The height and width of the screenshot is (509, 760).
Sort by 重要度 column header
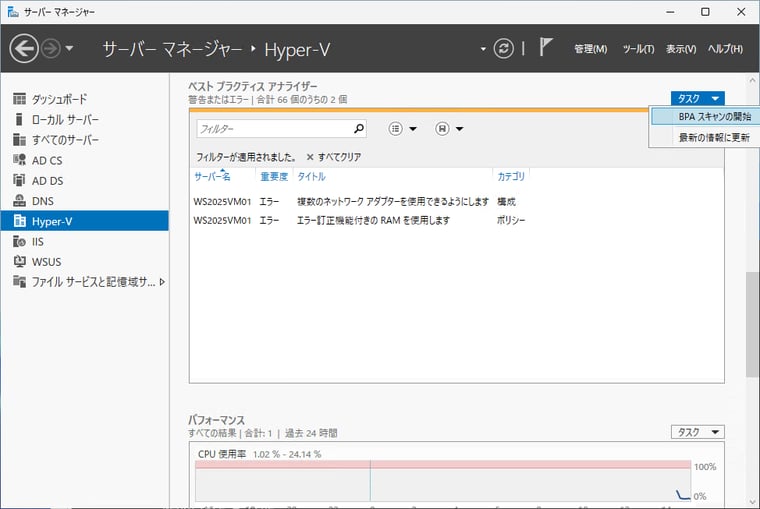tap(274, 176)
